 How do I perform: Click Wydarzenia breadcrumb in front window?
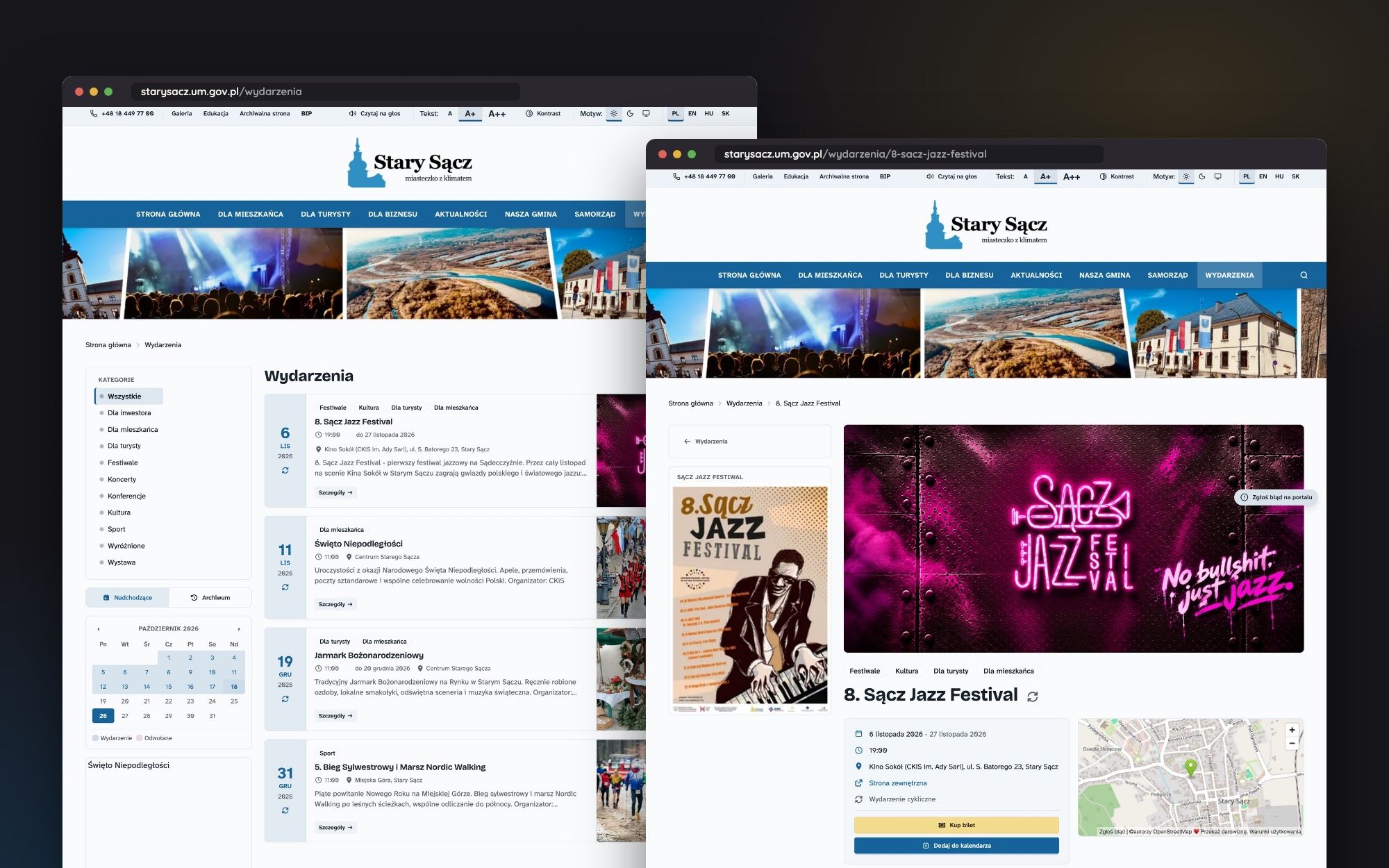pyautogui.click(x=744, y=403)
